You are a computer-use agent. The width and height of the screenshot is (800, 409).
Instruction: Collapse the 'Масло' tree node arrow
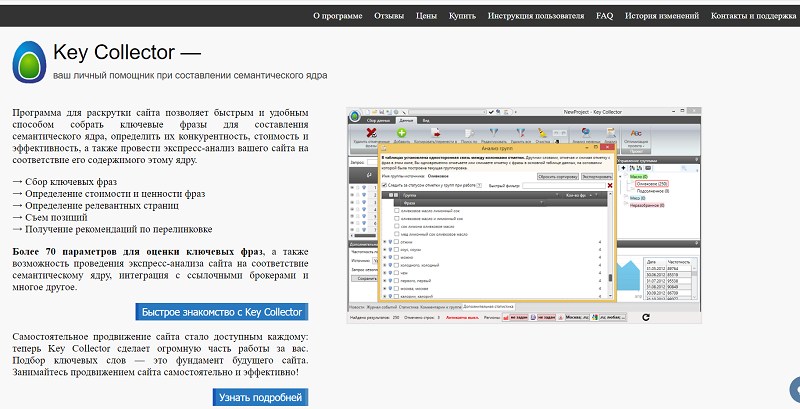pos(620,176)
